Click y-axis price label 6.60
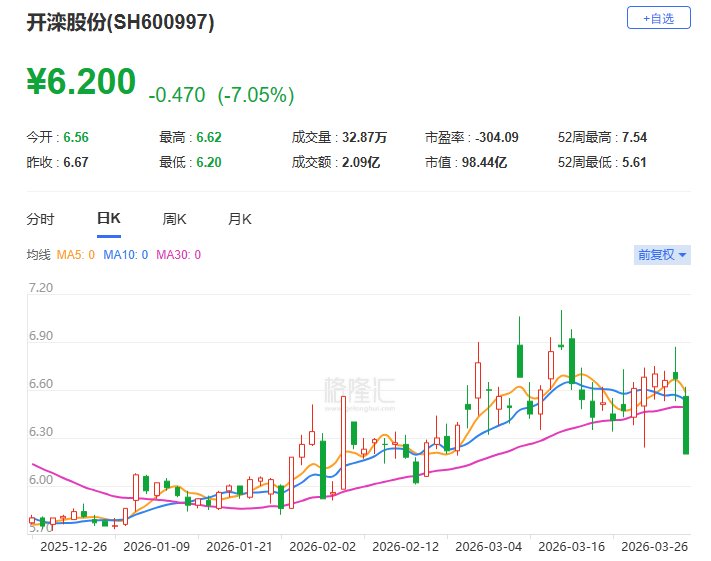Viewport: 711px width, 561px height. point(41,384)
